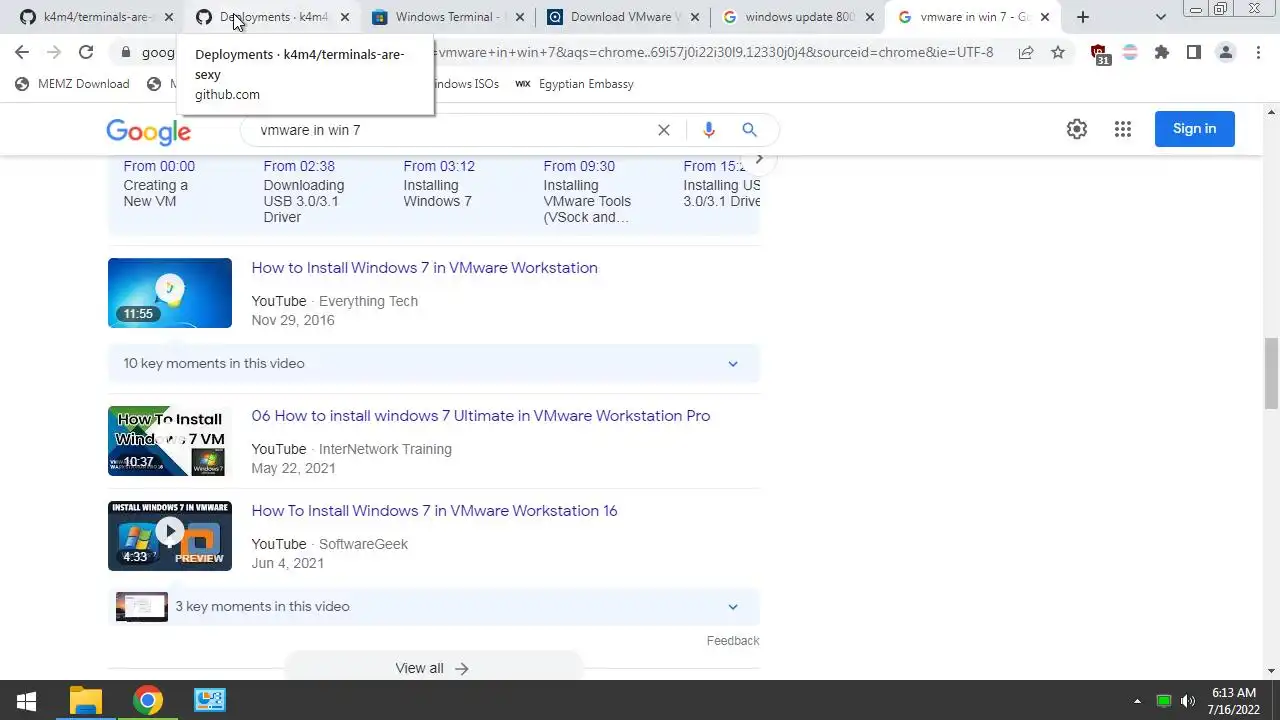
Task: Switch to Chrome in the taskbar
Action: (148, 701)
